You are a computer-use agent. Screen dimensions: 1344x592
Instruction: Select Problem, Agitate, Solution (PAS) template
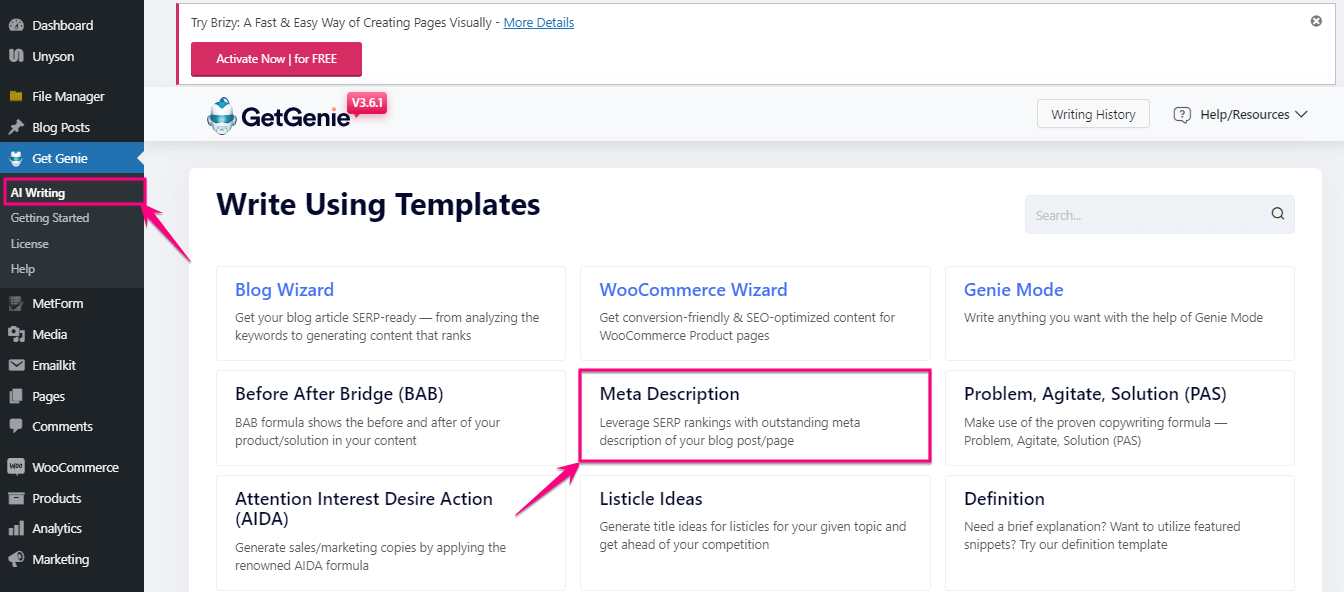(1120, 418)
